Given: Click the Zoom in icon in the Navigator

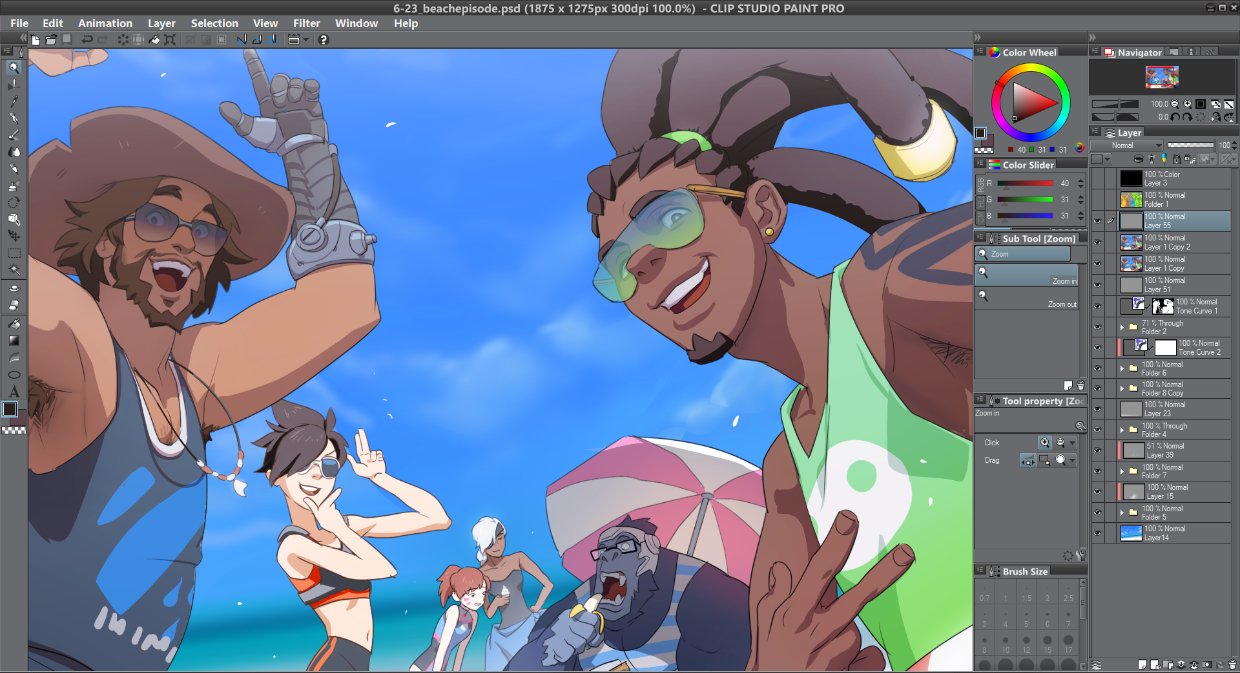Looking at the screenshot, I should [1188, 104].
